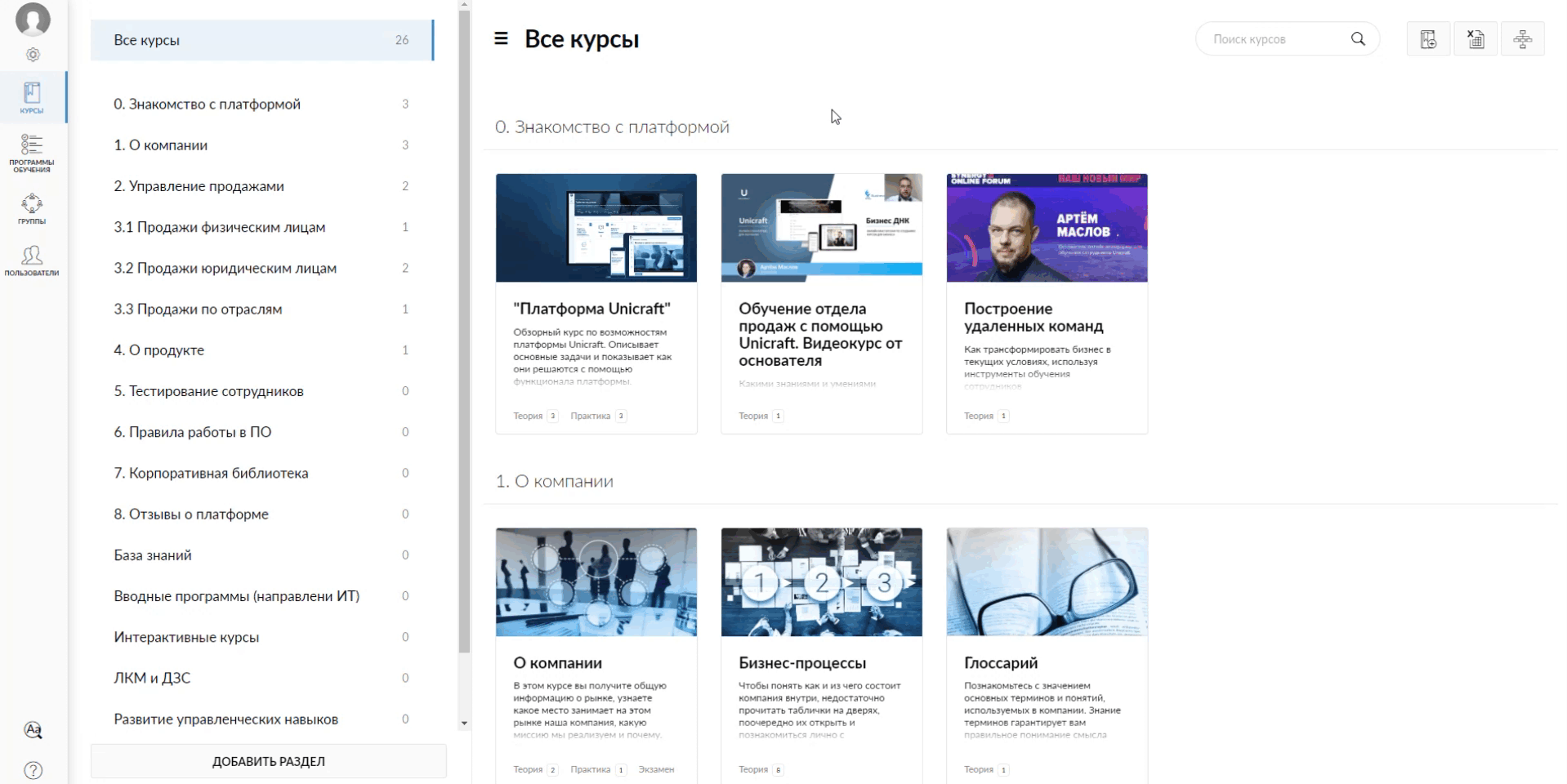Image resolution: width=1567 pixels, height=784 pixels.
Task: Click the ДОБАВИТЬ РАЗДЕЛ button
Action: coord(269,761)
